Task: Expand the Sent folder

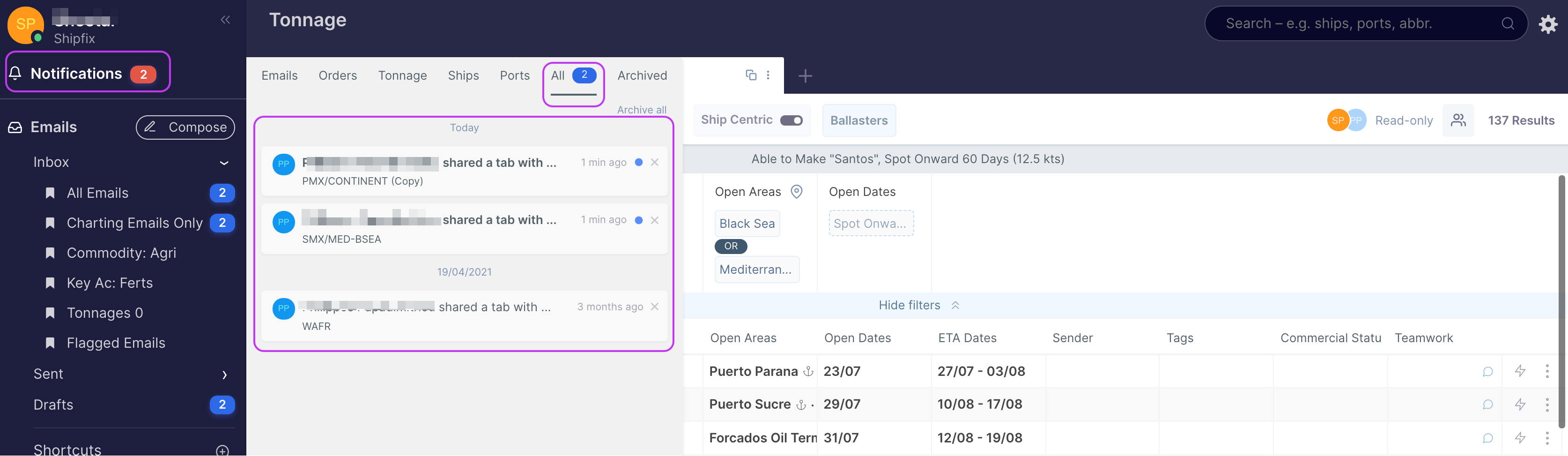Action: coord(224,374)
